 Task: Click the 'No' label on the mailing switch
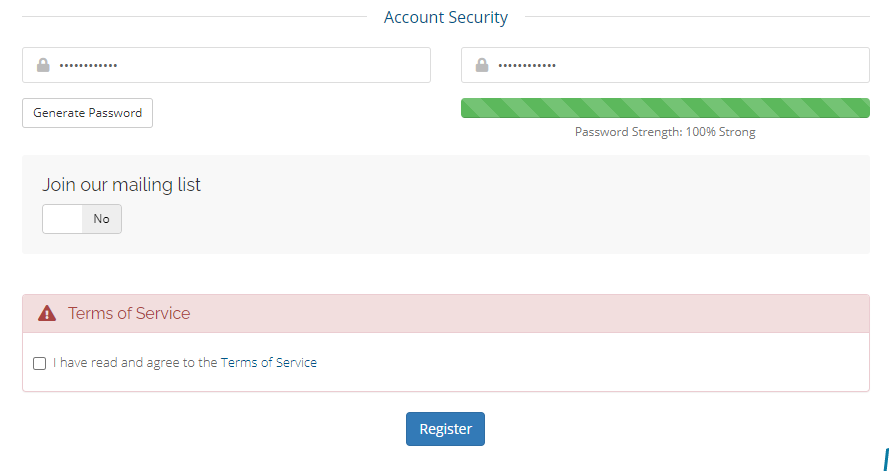coord(101,219)
